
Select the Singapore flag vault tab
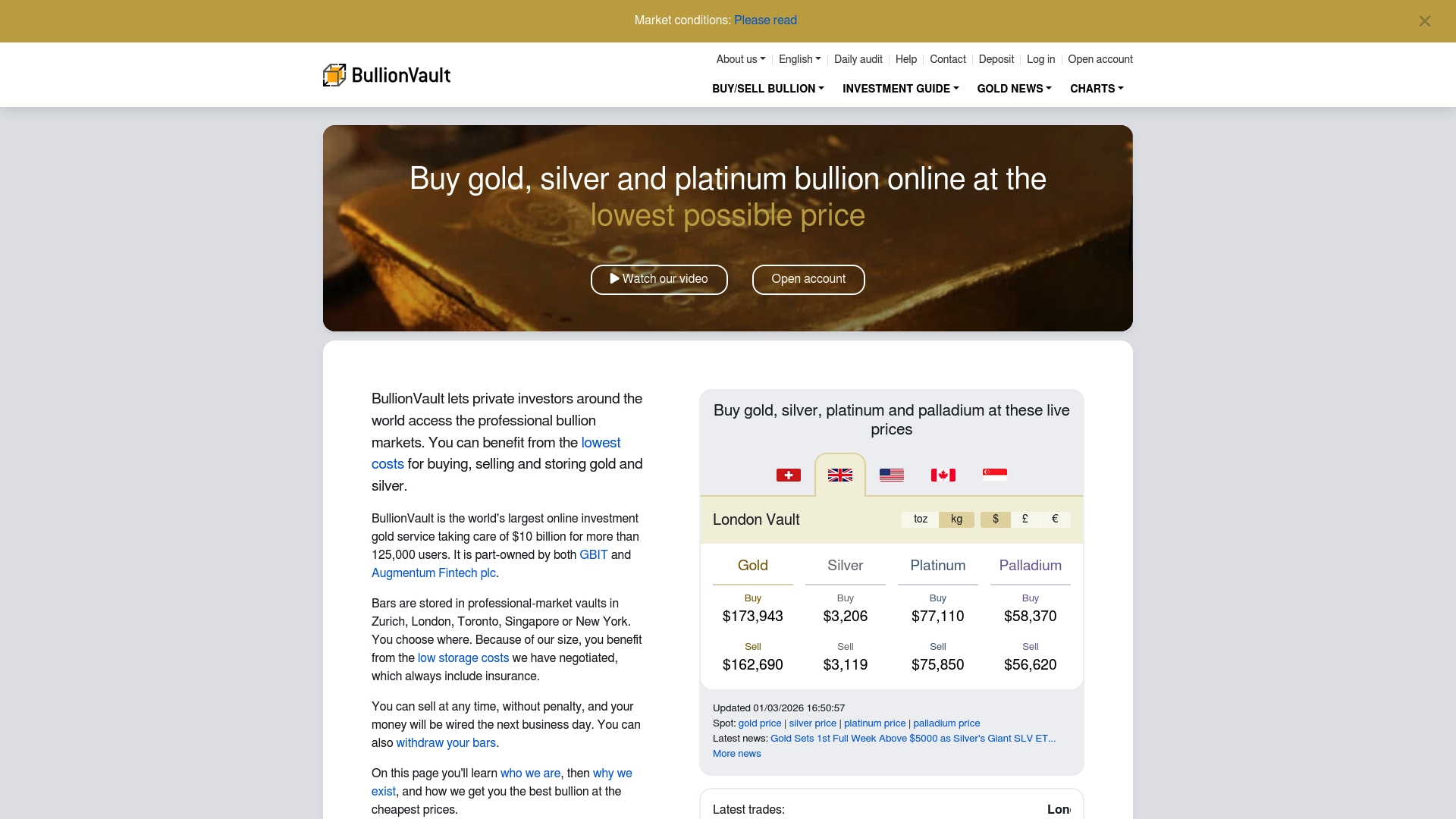994,475
